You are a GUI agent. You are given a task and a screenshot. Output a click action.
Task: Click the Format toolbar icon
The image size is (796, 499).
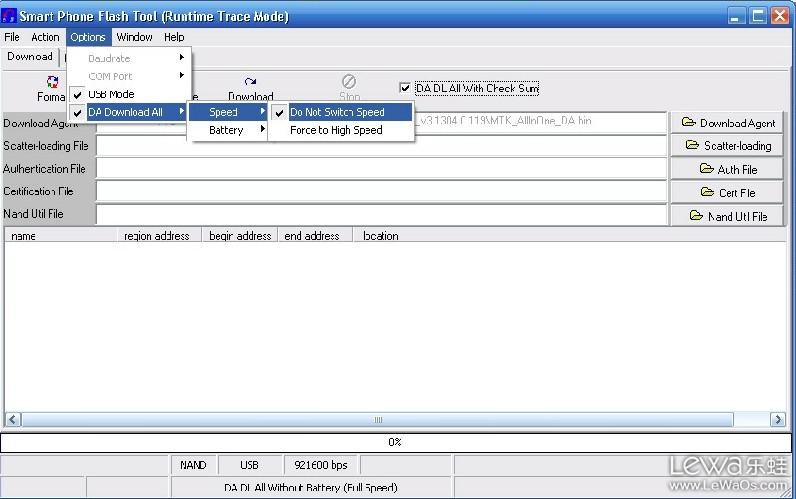(x=52, y=83)
